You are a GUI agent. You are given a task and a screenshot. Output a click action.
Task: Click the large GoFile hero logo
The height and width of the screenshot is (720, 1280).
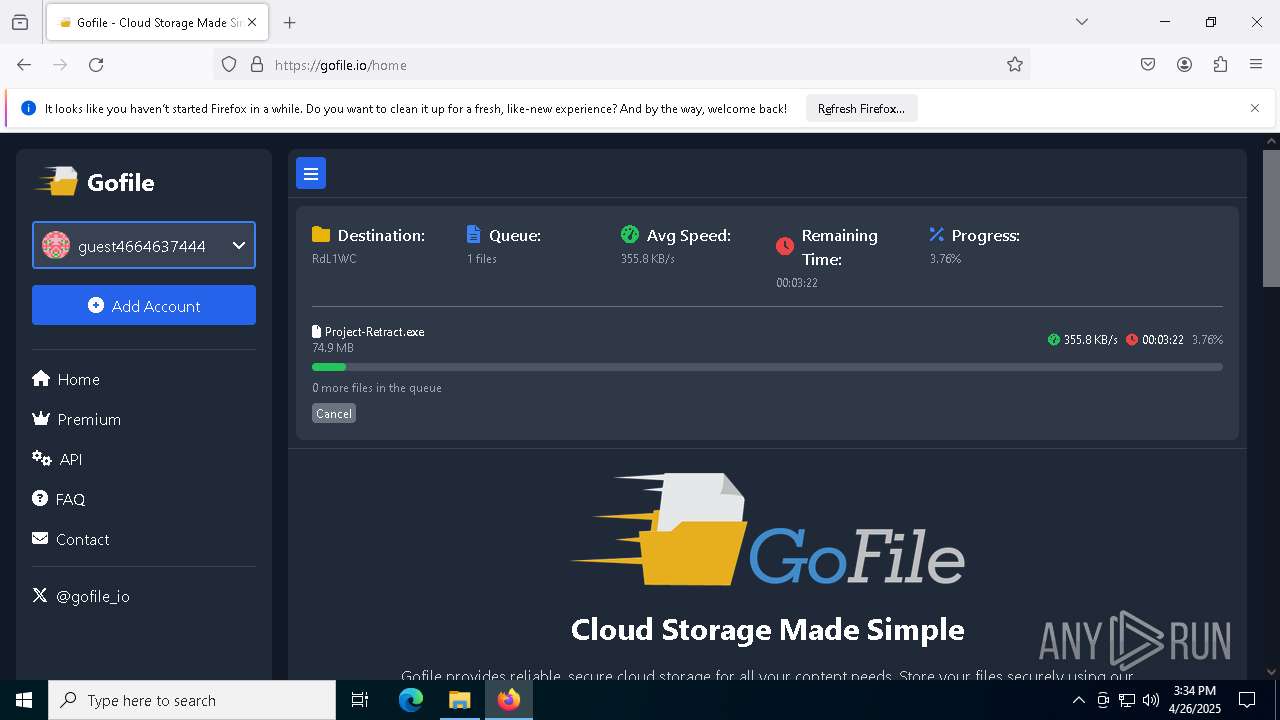point(767,530)
